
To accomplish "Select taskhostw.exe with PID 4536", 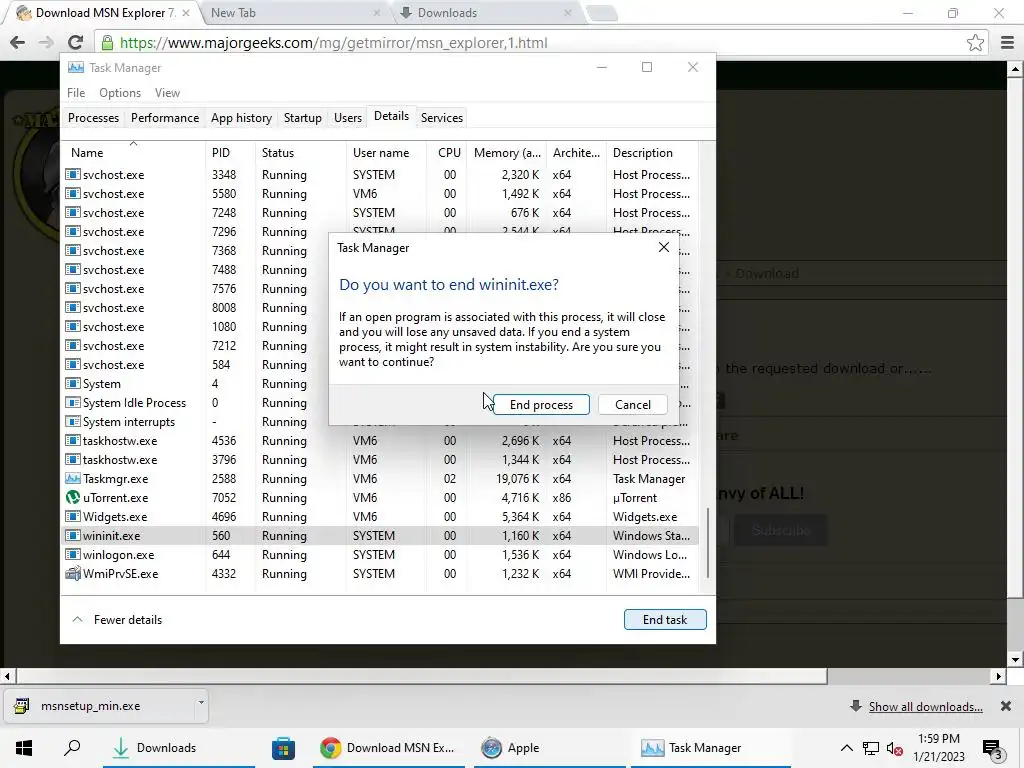I will click(380, 441).
